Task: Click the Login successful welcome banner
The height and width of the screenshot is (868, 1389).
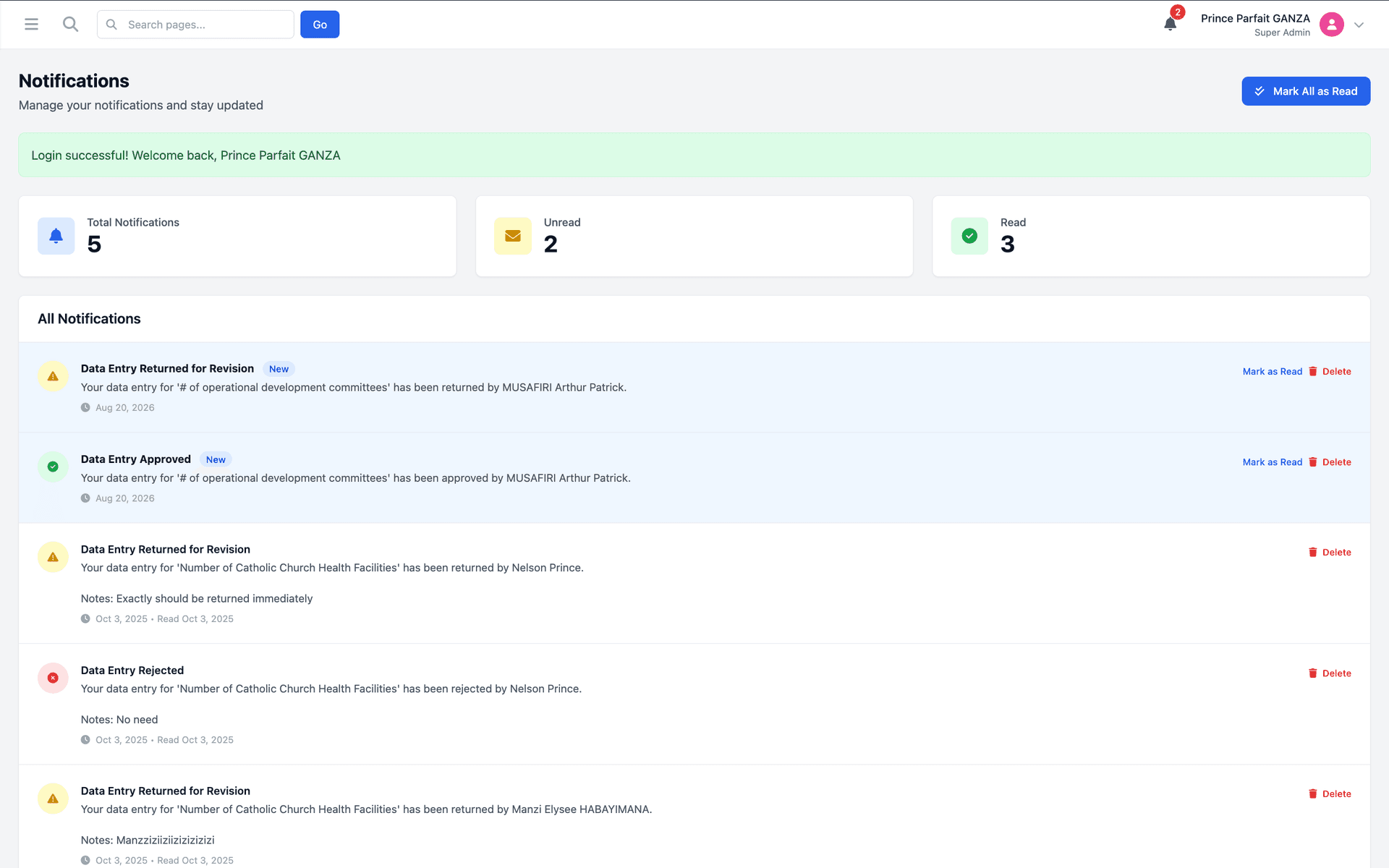Action: click(694, 155)
